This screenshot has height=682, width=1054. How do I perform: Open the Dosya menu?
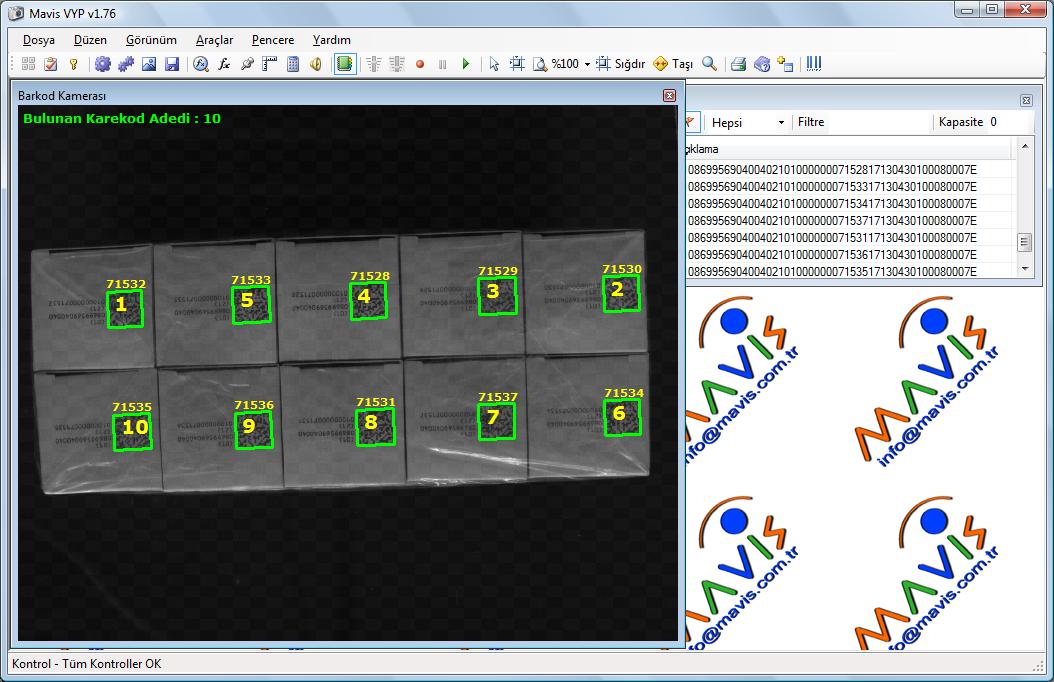coord(39,40)
